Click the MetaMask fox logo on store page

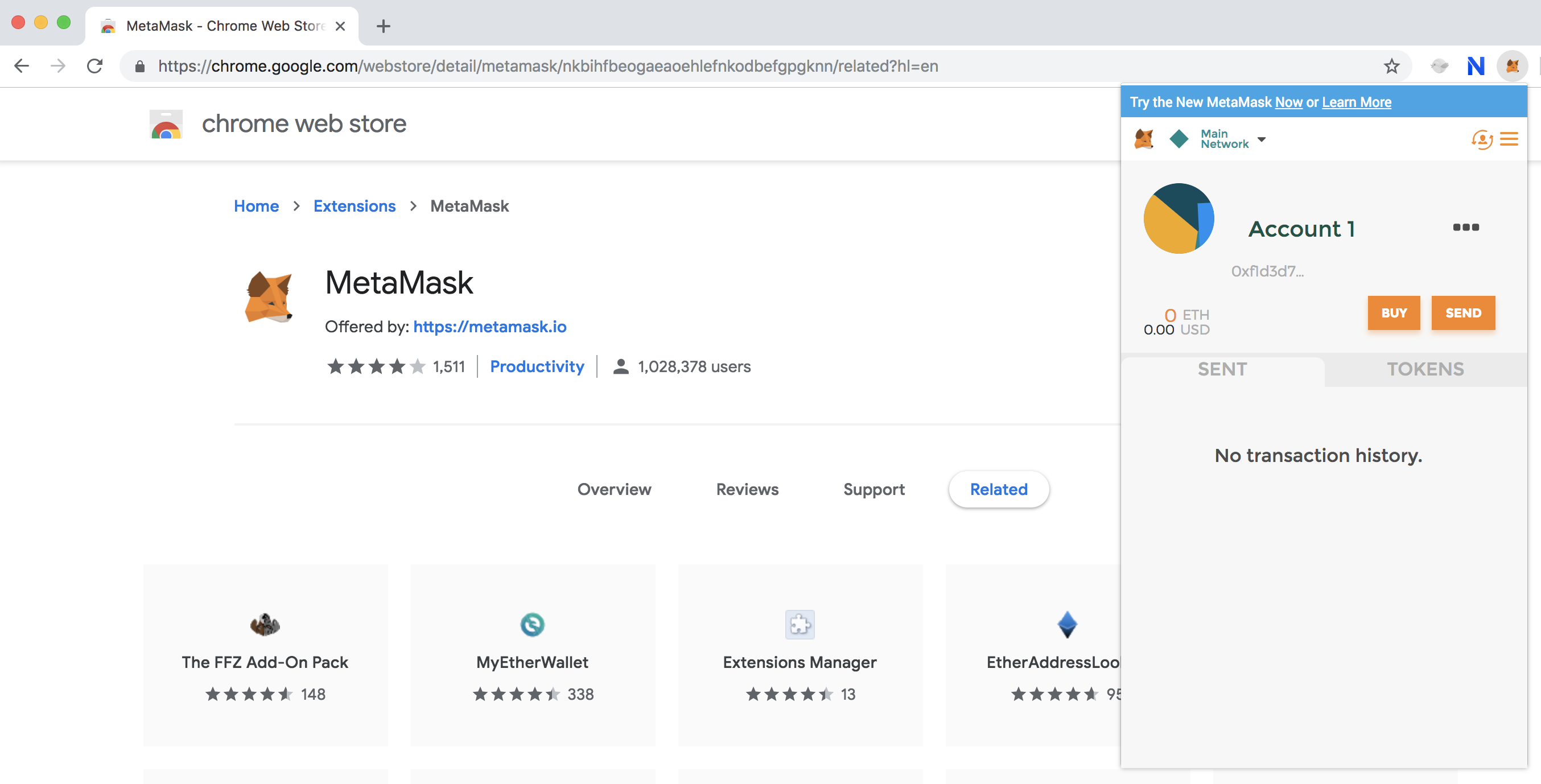(x=269, y=296)
